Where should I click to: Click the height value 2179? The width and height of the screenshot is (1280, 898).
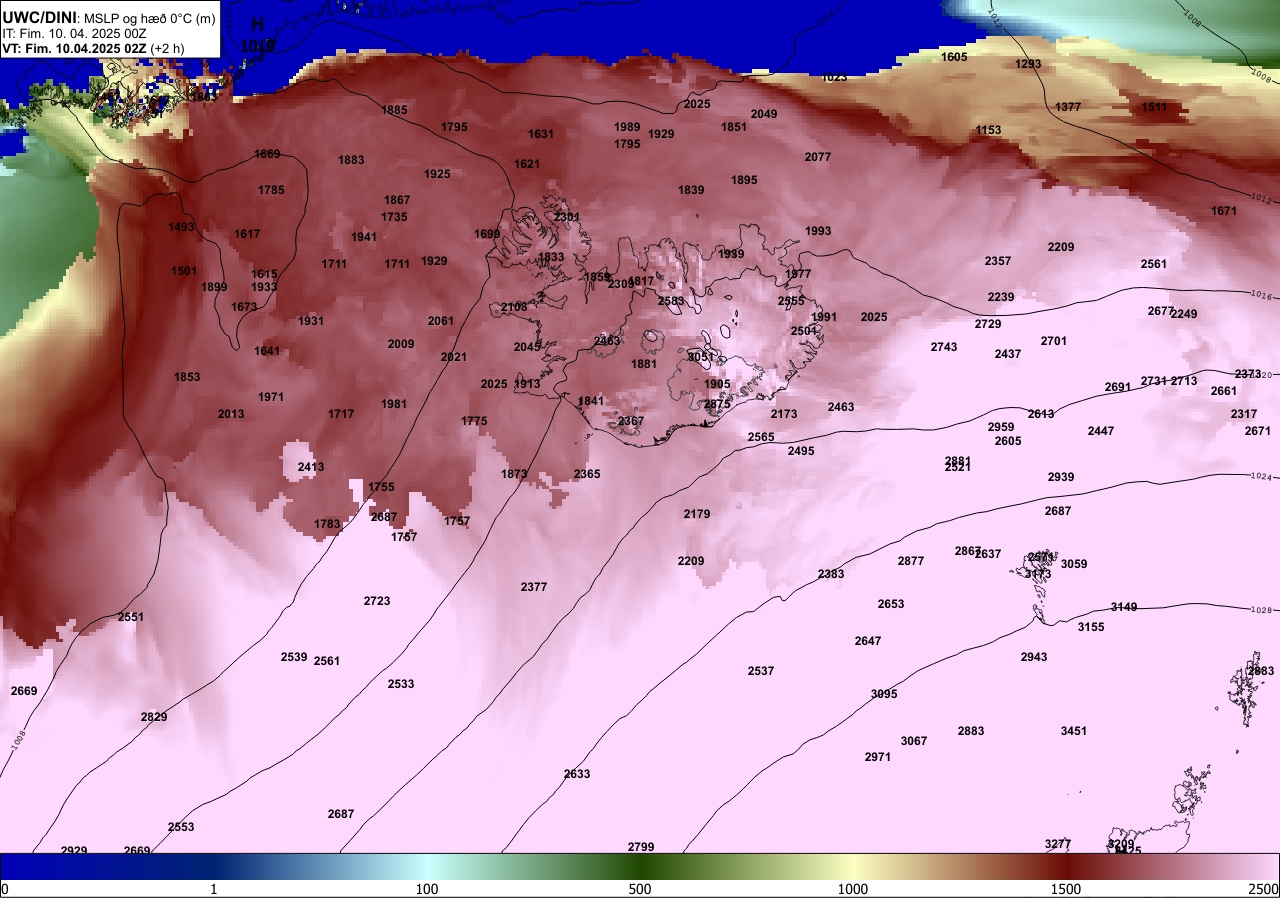pos(697,514)
